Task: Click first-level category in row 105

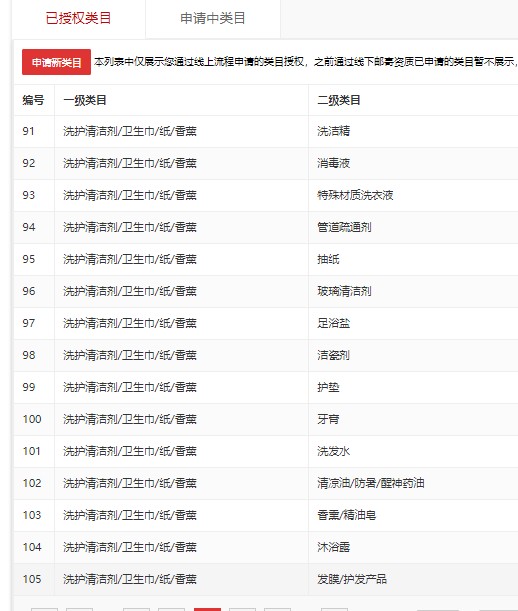Action: coord(130,579)
